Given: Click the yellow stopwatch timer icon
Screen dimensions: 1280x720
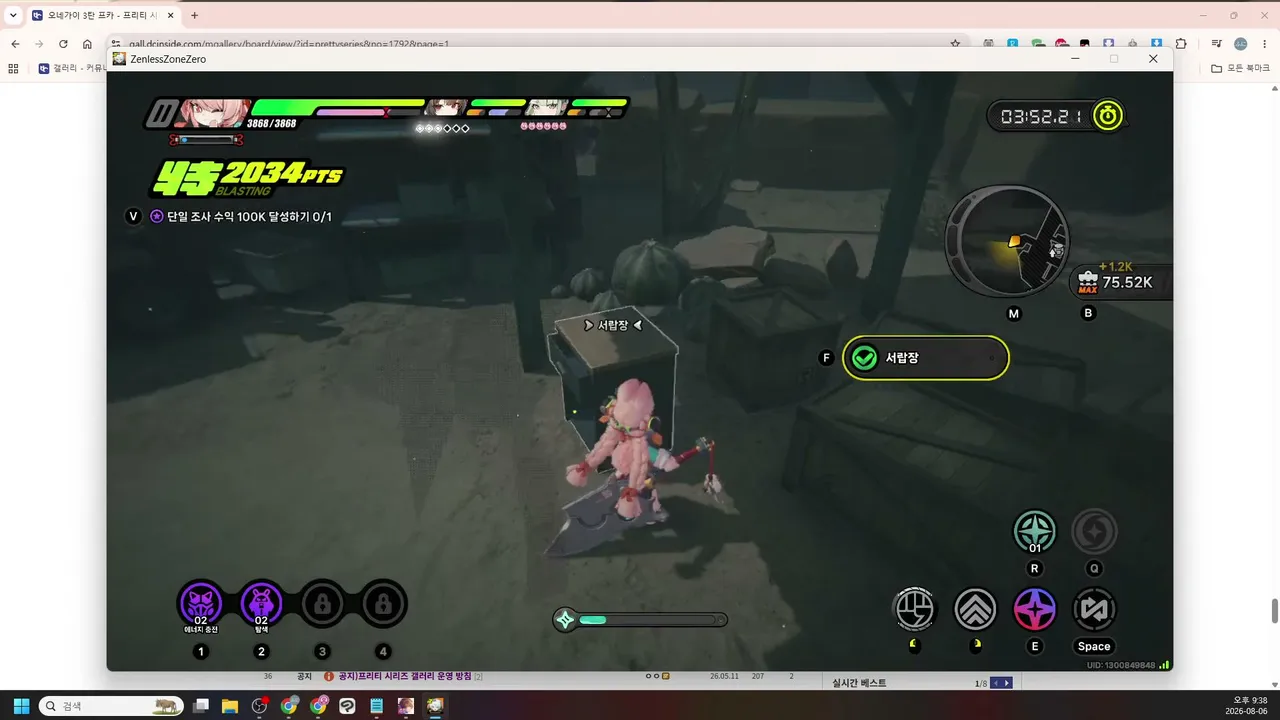Looking at the screenshot, I should click(x=1107, y=116).
